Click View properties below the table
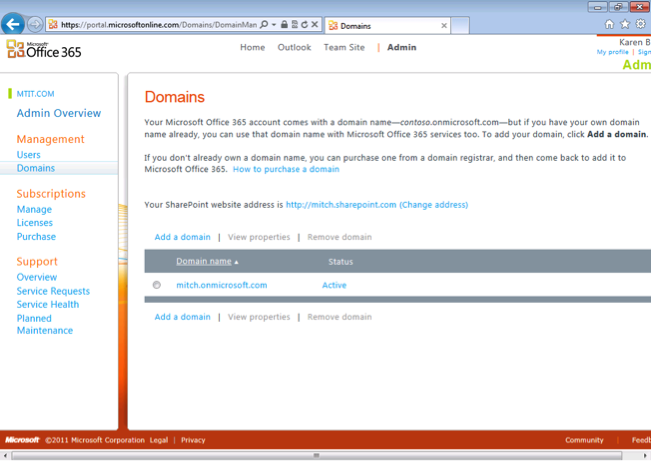 click(x=259, y=317)
